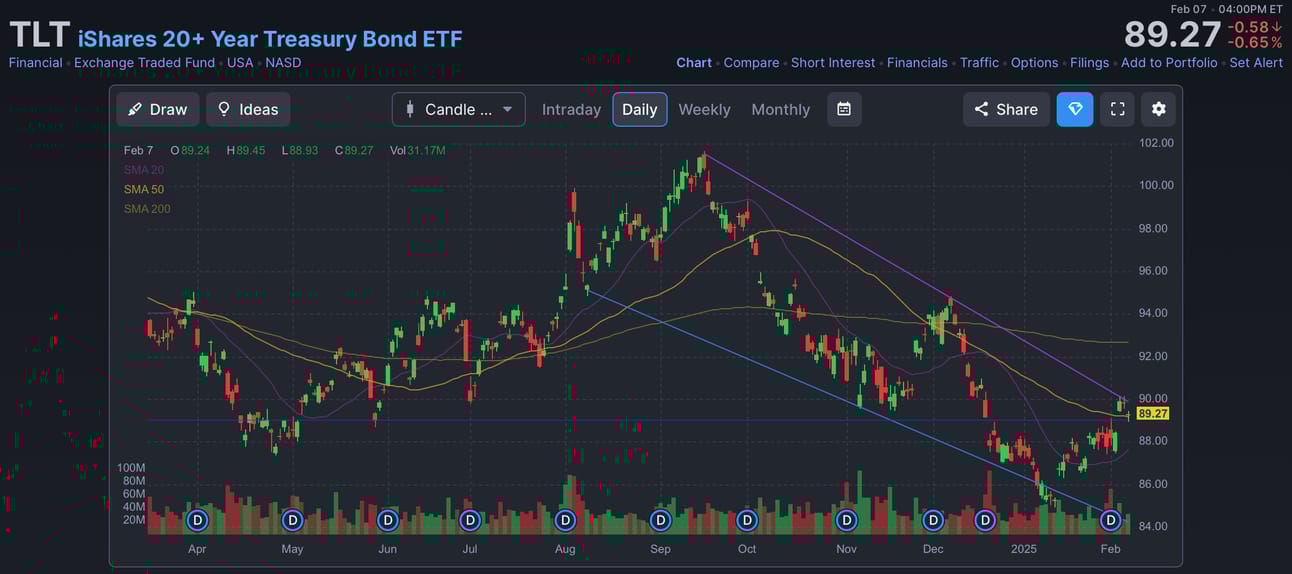Image resolution: width=1292 pixels, height=574 pixels.
Task: Click the TLT ticker symbol
Action: pyautogui.click(x=39, y=36)
